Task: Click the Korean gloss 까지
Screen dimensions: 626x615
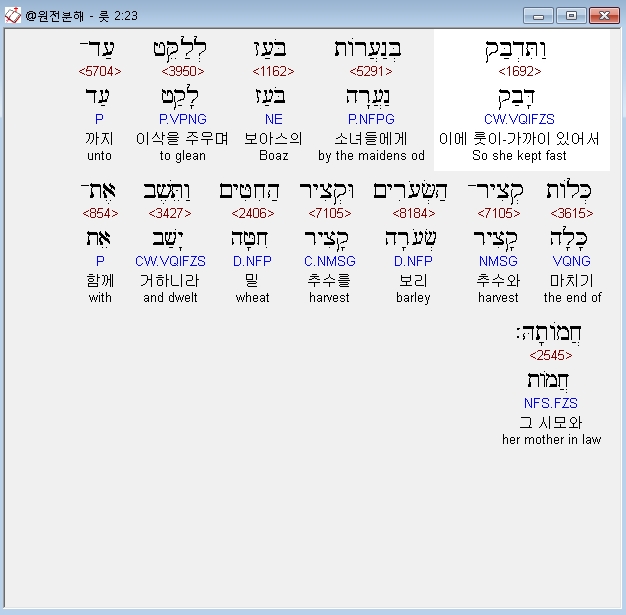Action: point(99,139)
